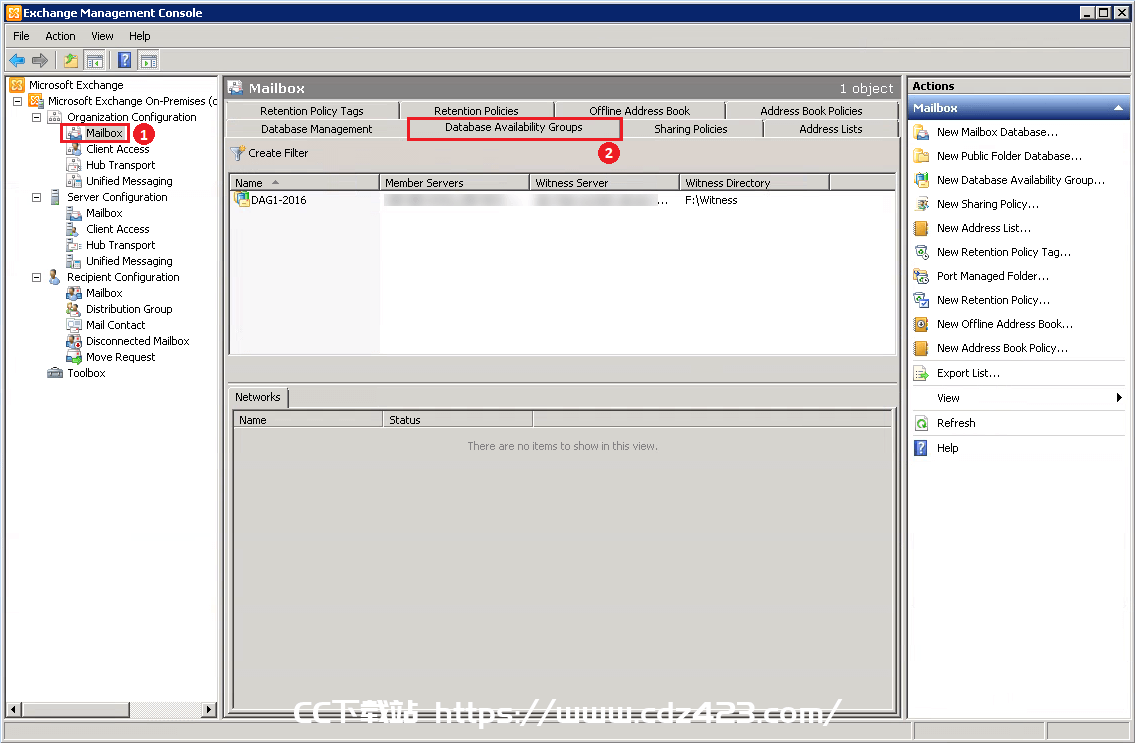
Task: Click the DAG1-2016 row icon
Action: point(242,199)
